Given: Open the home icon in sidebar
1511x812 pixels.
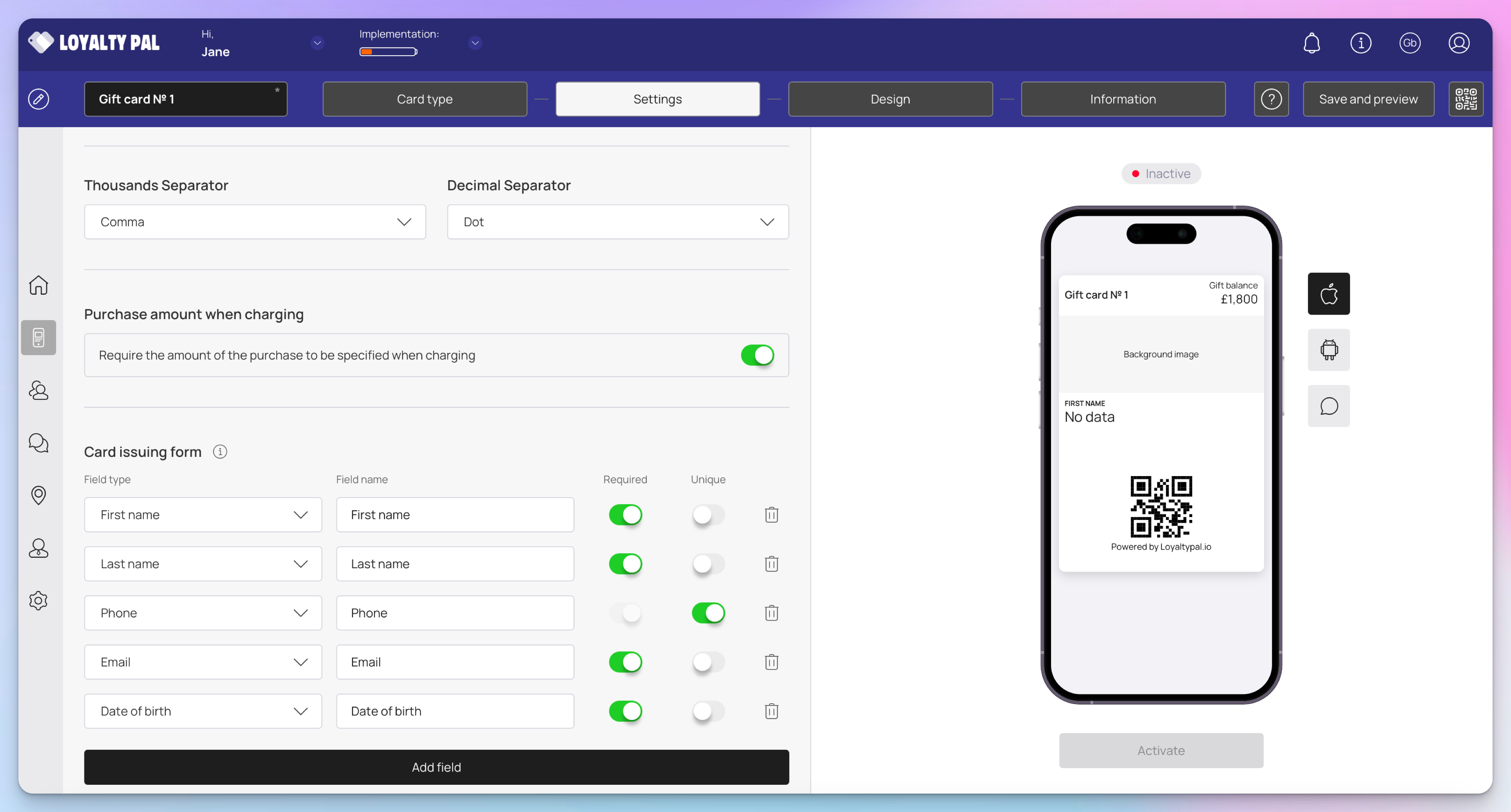Looking at the screenshot, I should (39, 285).
